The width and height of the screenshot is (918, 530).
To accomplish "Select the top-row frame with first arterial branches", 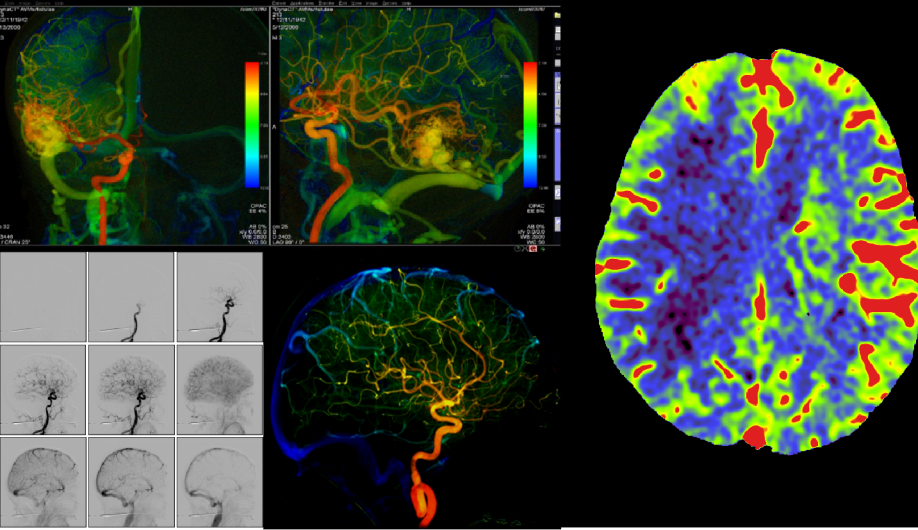I will pyautogui.click(x=219, y=296).
